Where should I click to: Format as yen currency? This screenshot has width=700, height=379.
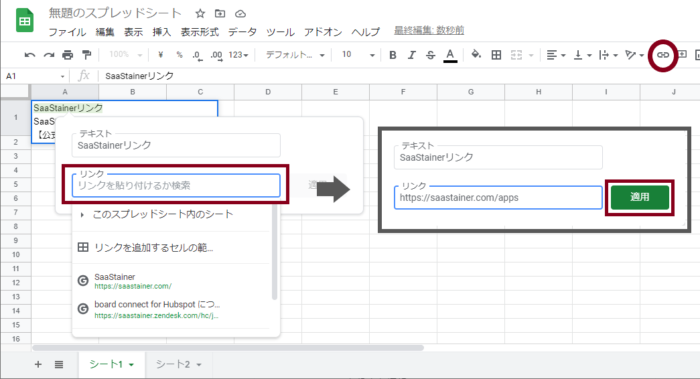[161, 55]
